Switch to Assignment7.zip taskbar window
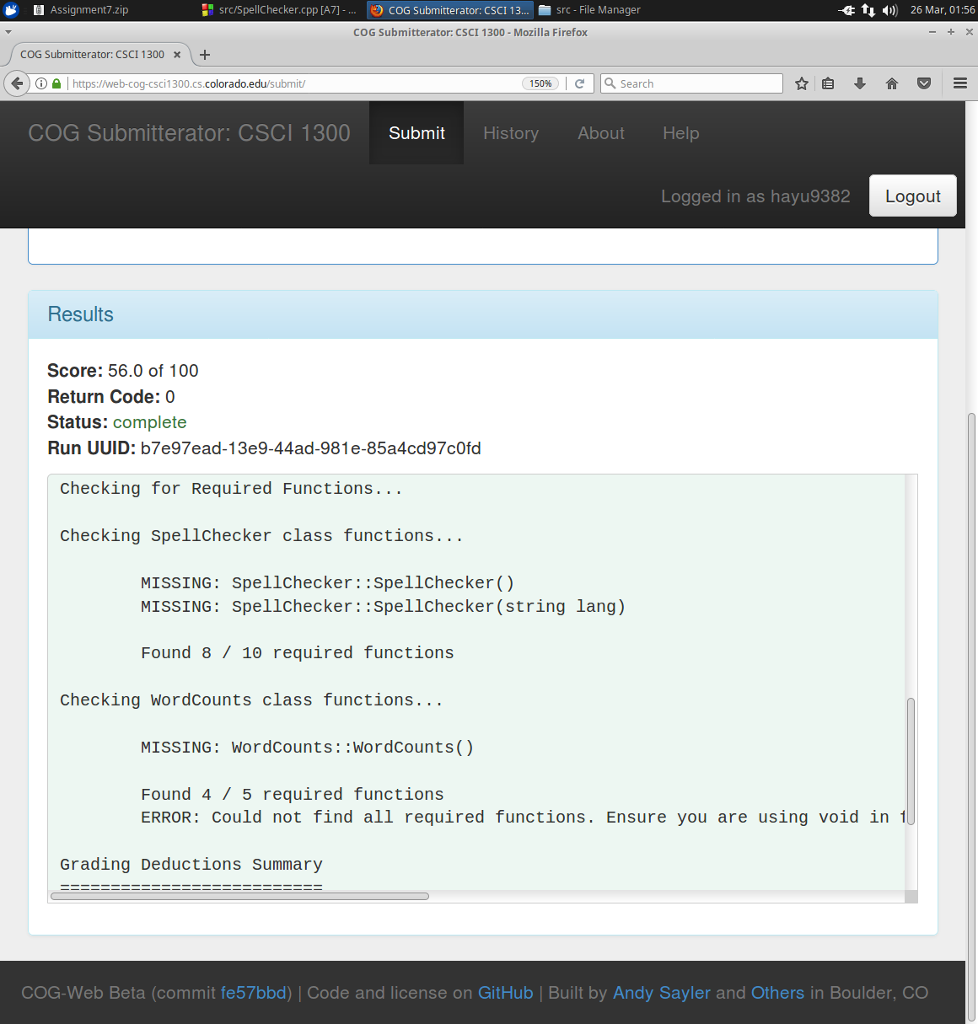The image size is (978, 1024). click(81, 10)
